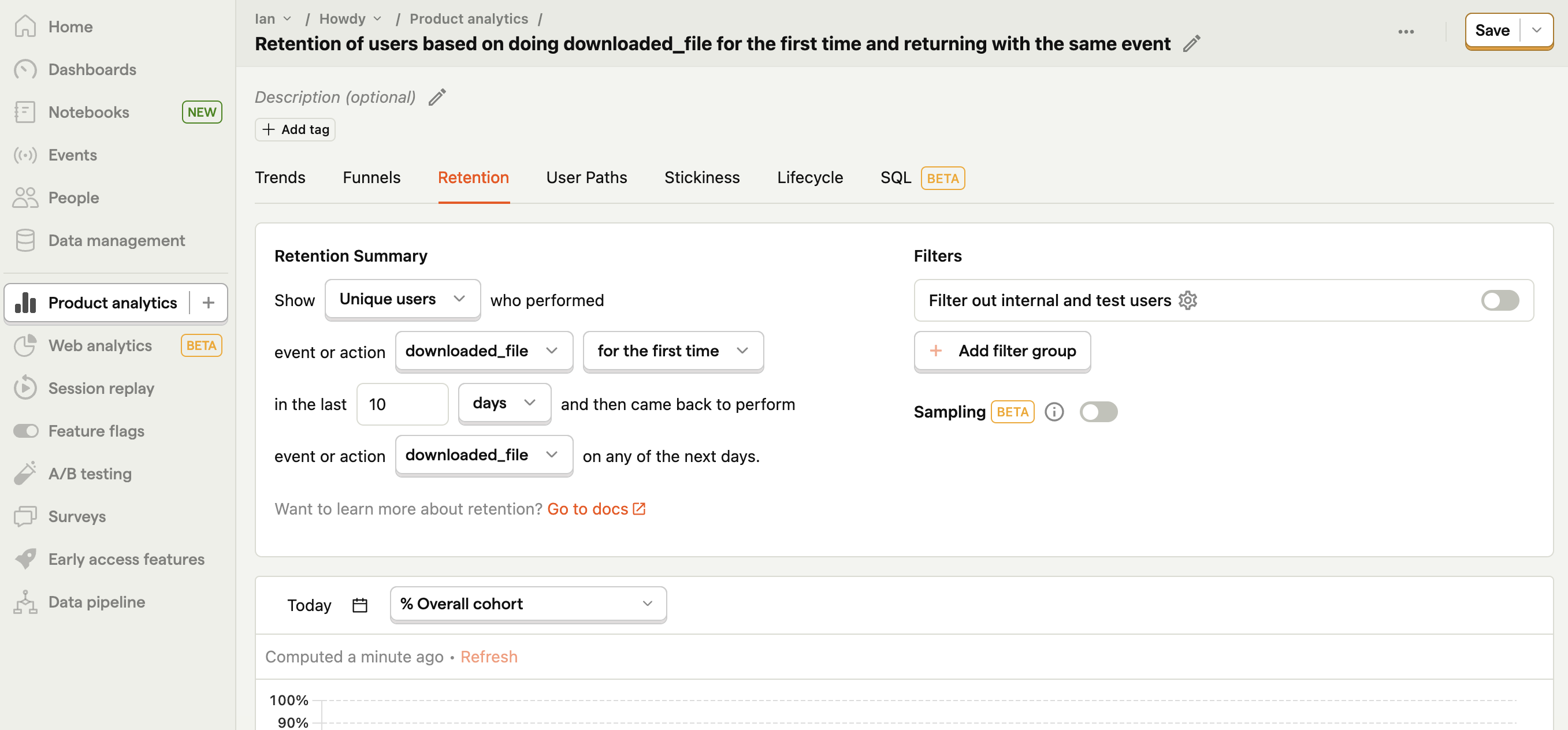Click the Retention tab icon
This screenshot has height=730, width=1568.
pos(473,177)
